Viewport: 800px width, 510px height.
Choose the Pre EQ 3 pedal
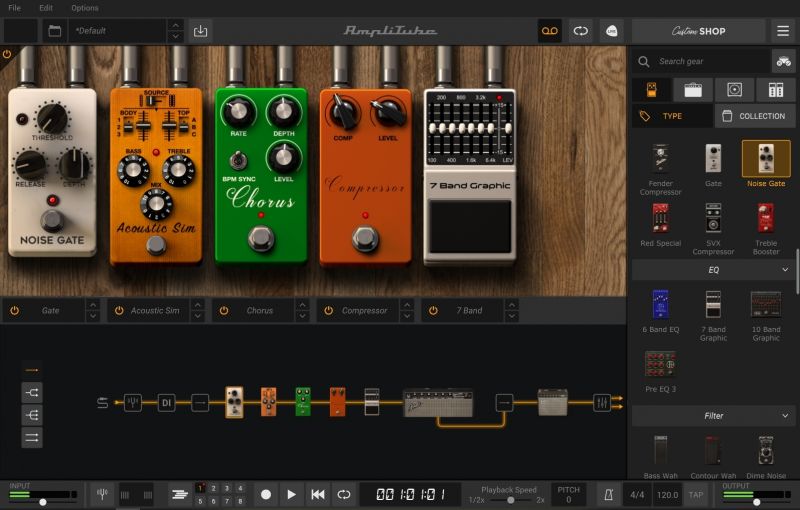point(661,371)
